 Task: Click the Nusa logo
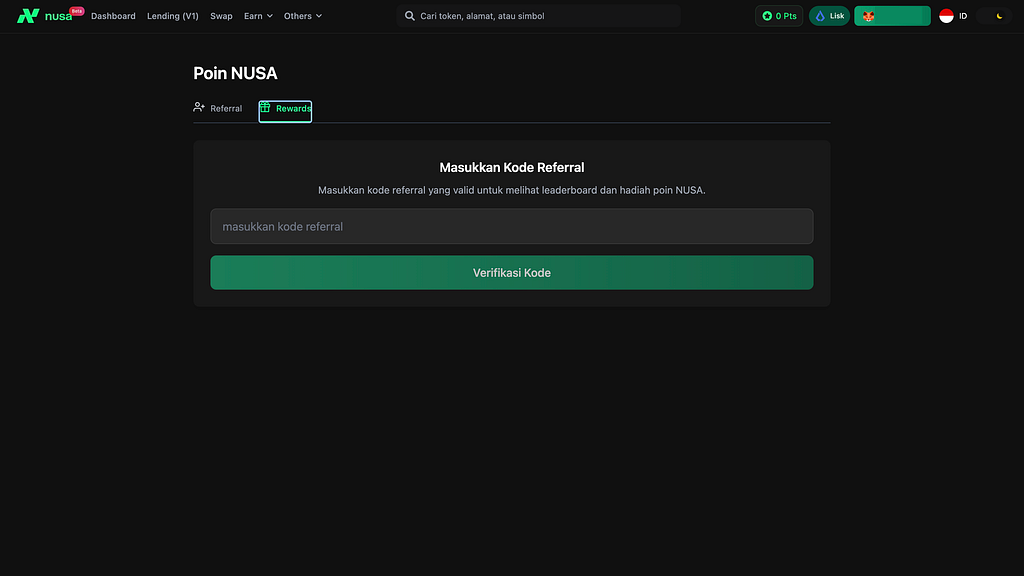click(44, 16)
